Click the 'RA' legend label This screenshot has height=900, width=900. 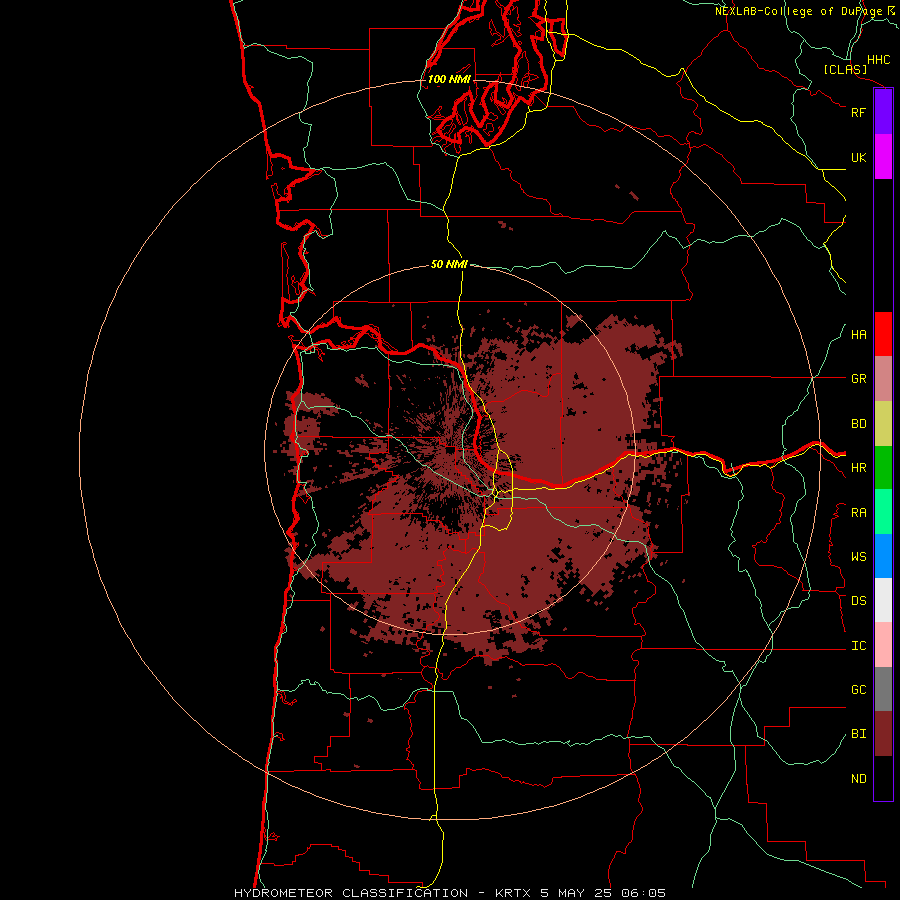[x=858, y=513]
